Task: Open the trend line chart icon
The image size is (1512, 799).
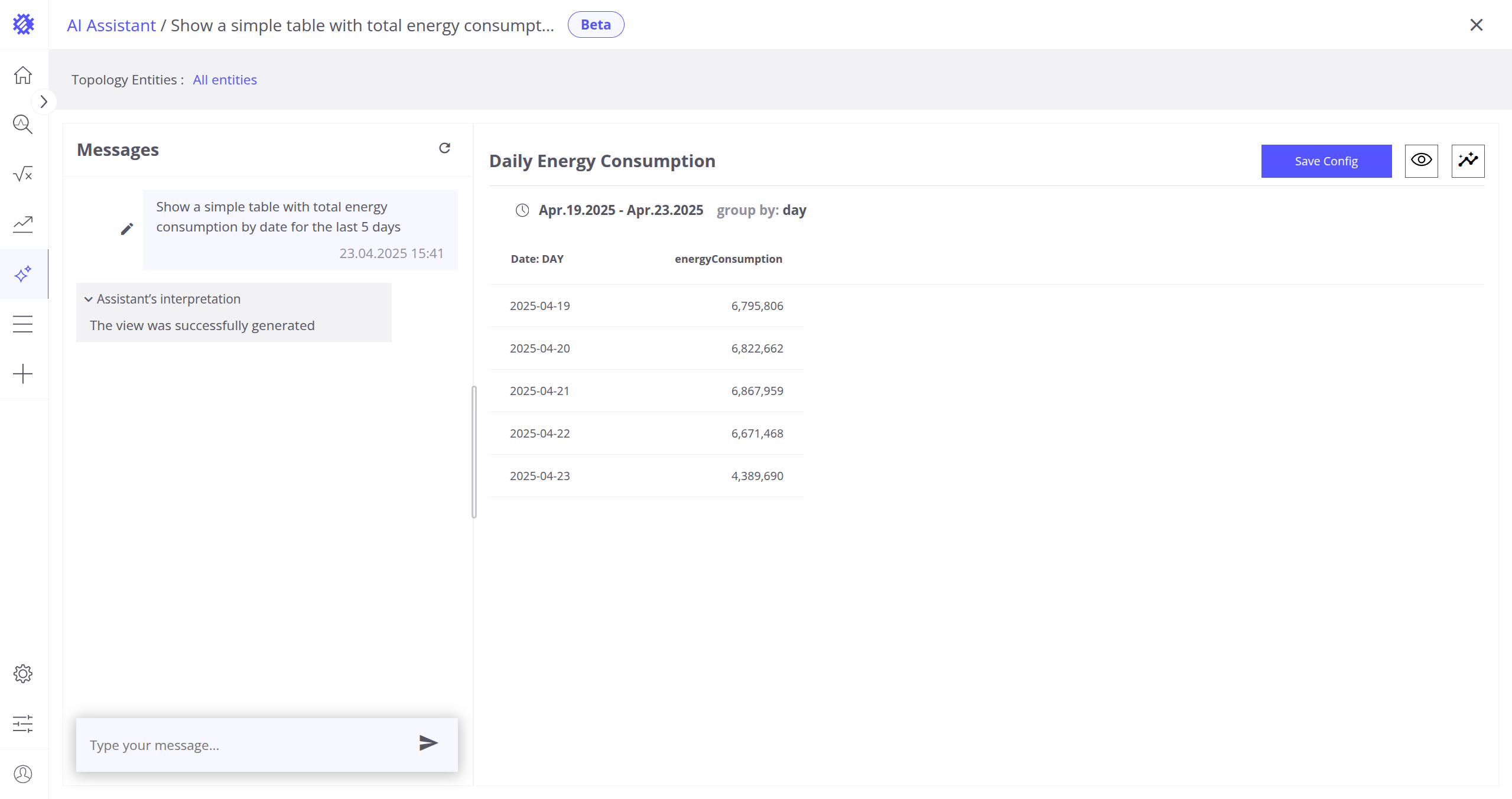Action: pos(23,224)
